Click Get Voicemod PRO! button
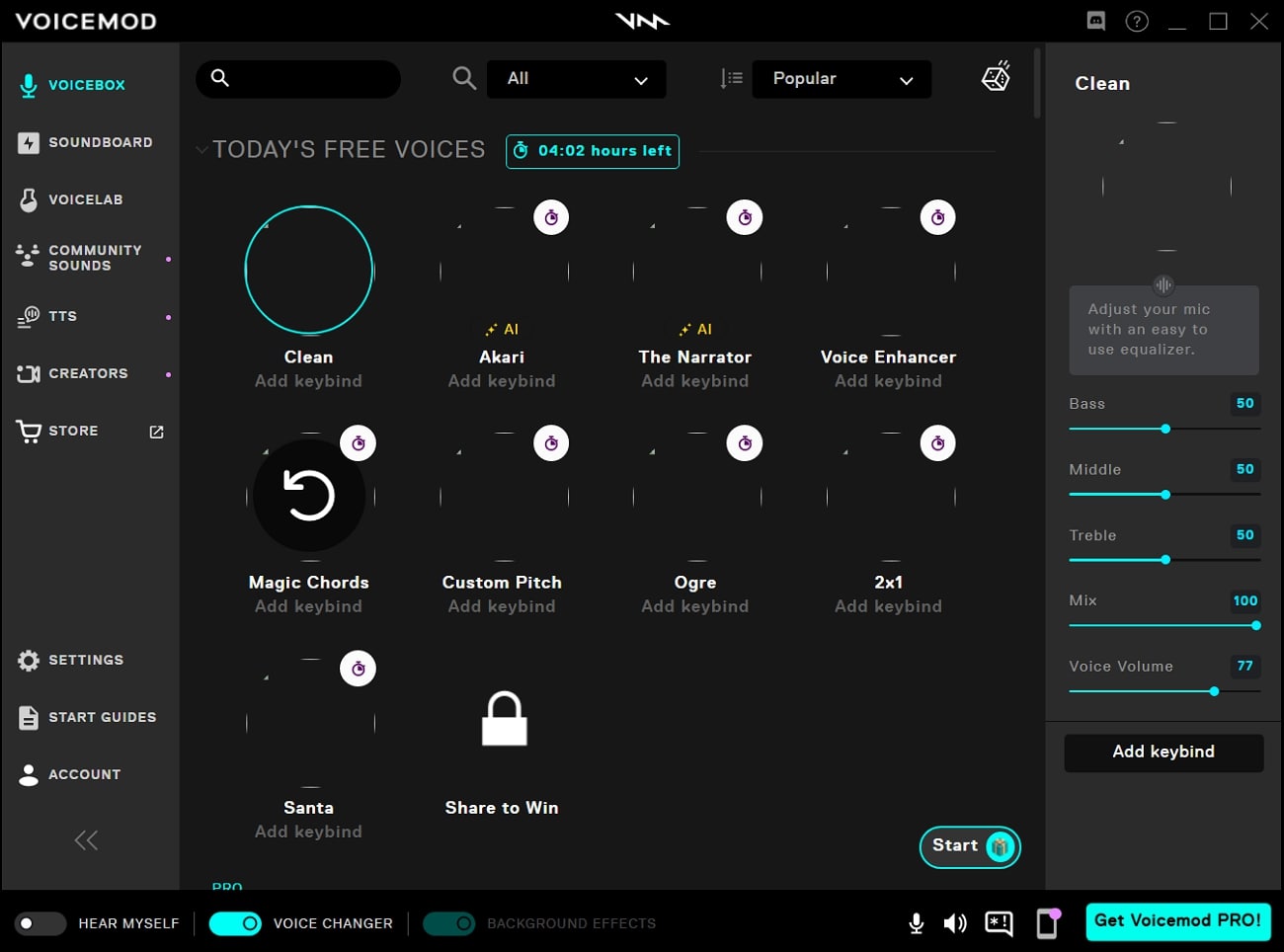 click(x=1177, y=921)
